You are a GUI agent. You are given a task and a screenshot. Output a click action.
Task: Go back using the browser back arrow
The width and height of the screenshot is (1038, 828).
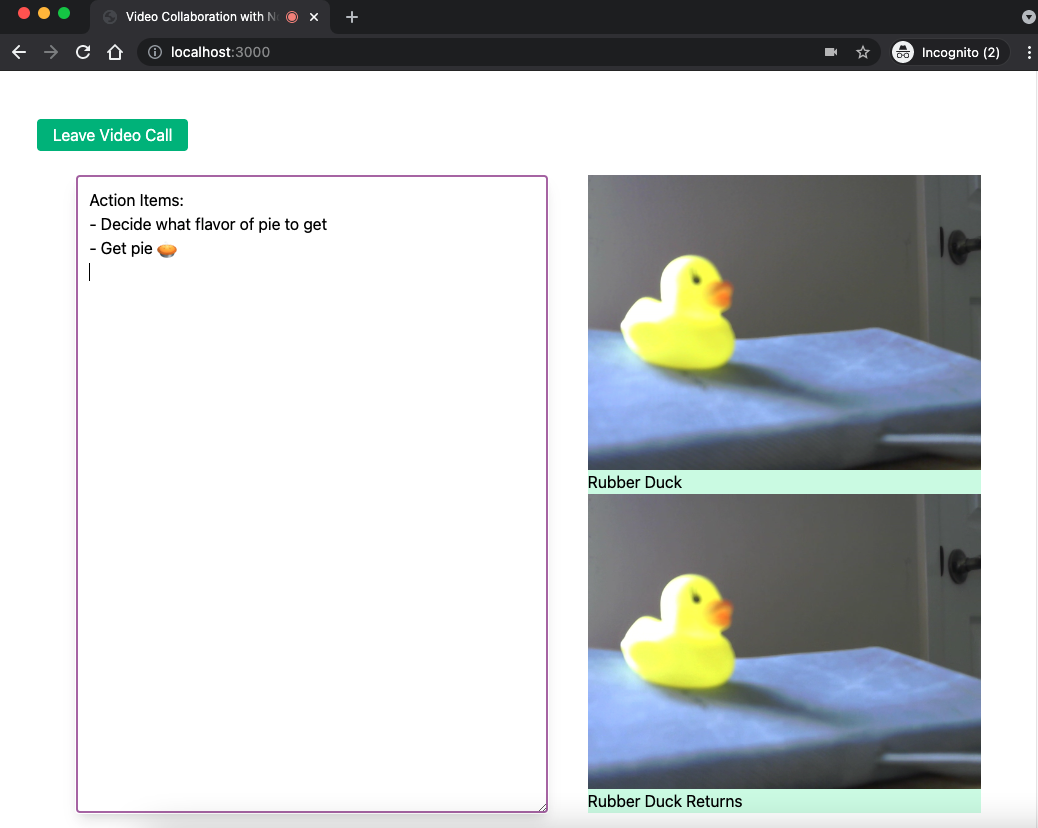click(x=19, y=52)
